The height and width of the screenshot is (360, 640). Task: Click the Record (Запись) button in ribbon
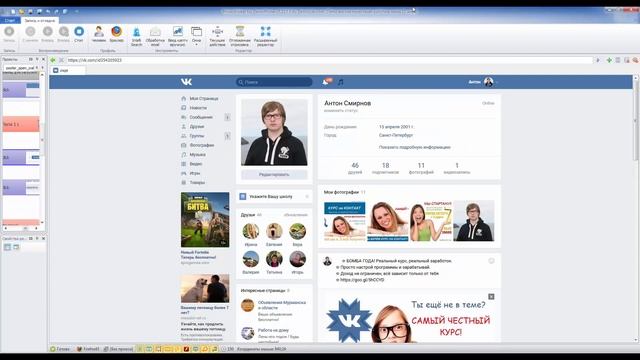point(9,34)
